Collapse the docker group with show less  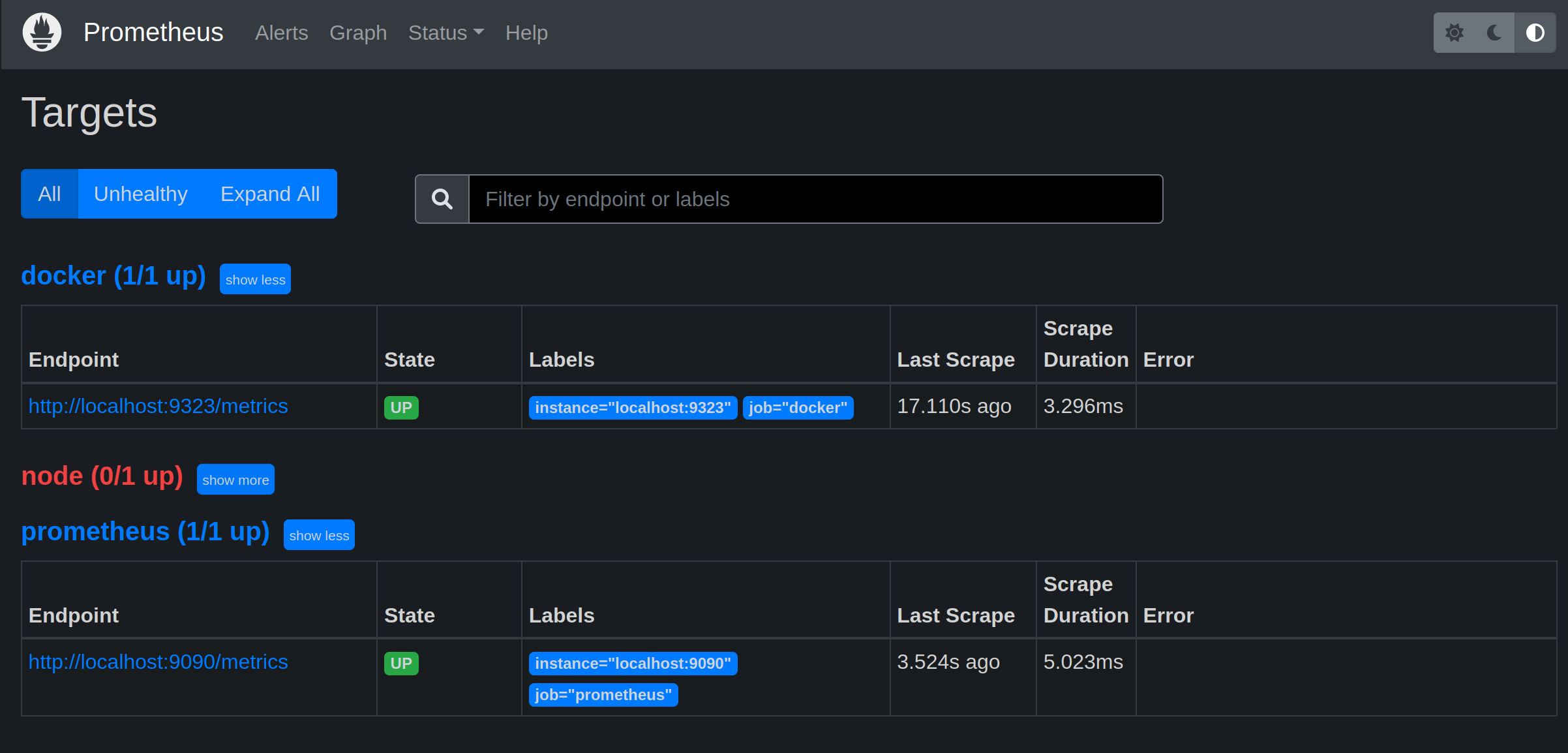tap(255, 279)
